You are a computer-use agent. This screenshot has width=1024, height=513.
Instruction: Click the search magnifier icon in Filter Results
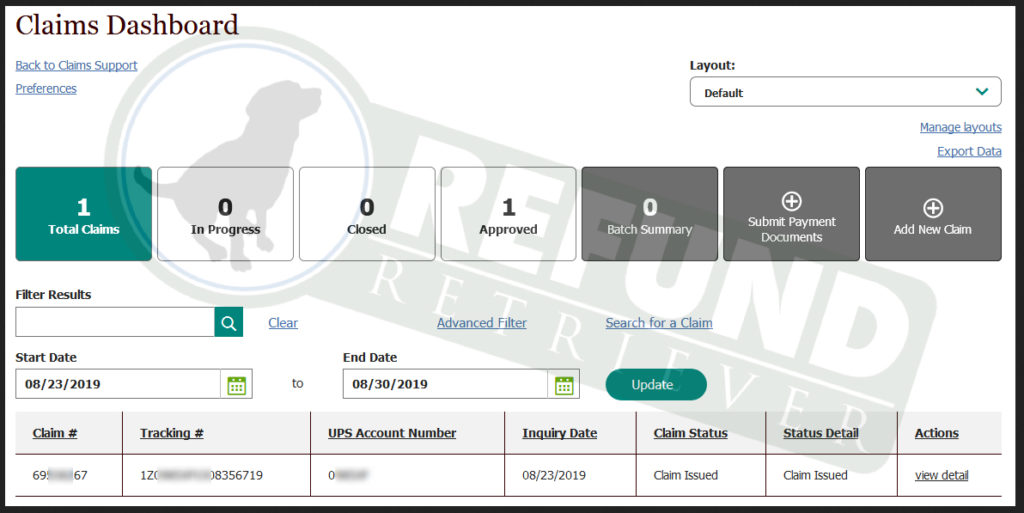coord(229,322)
